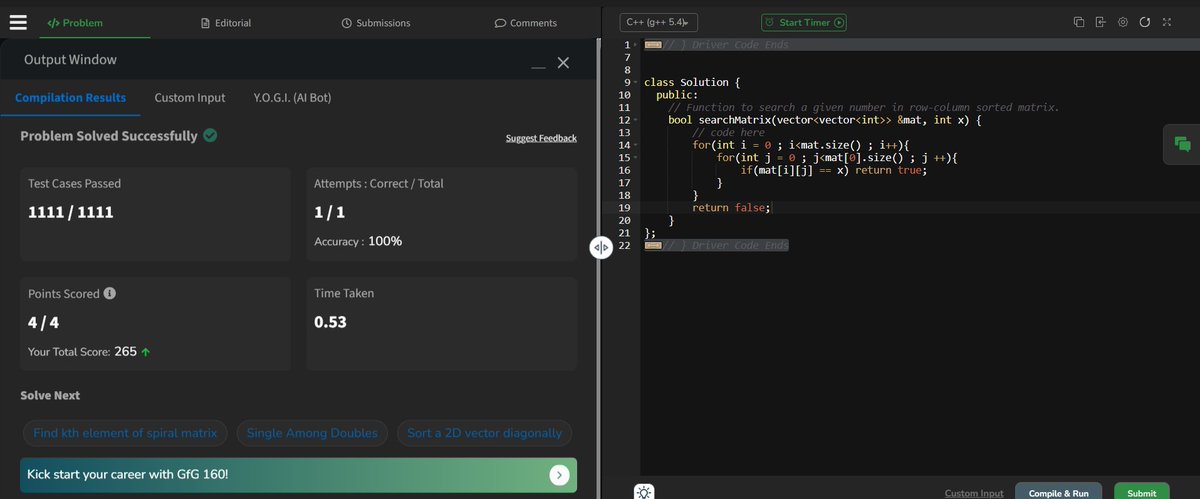This screenshot has width=1200, height=499.
Task: Click the bool searchMatrix function signature line
Action: tap(825, 120)
